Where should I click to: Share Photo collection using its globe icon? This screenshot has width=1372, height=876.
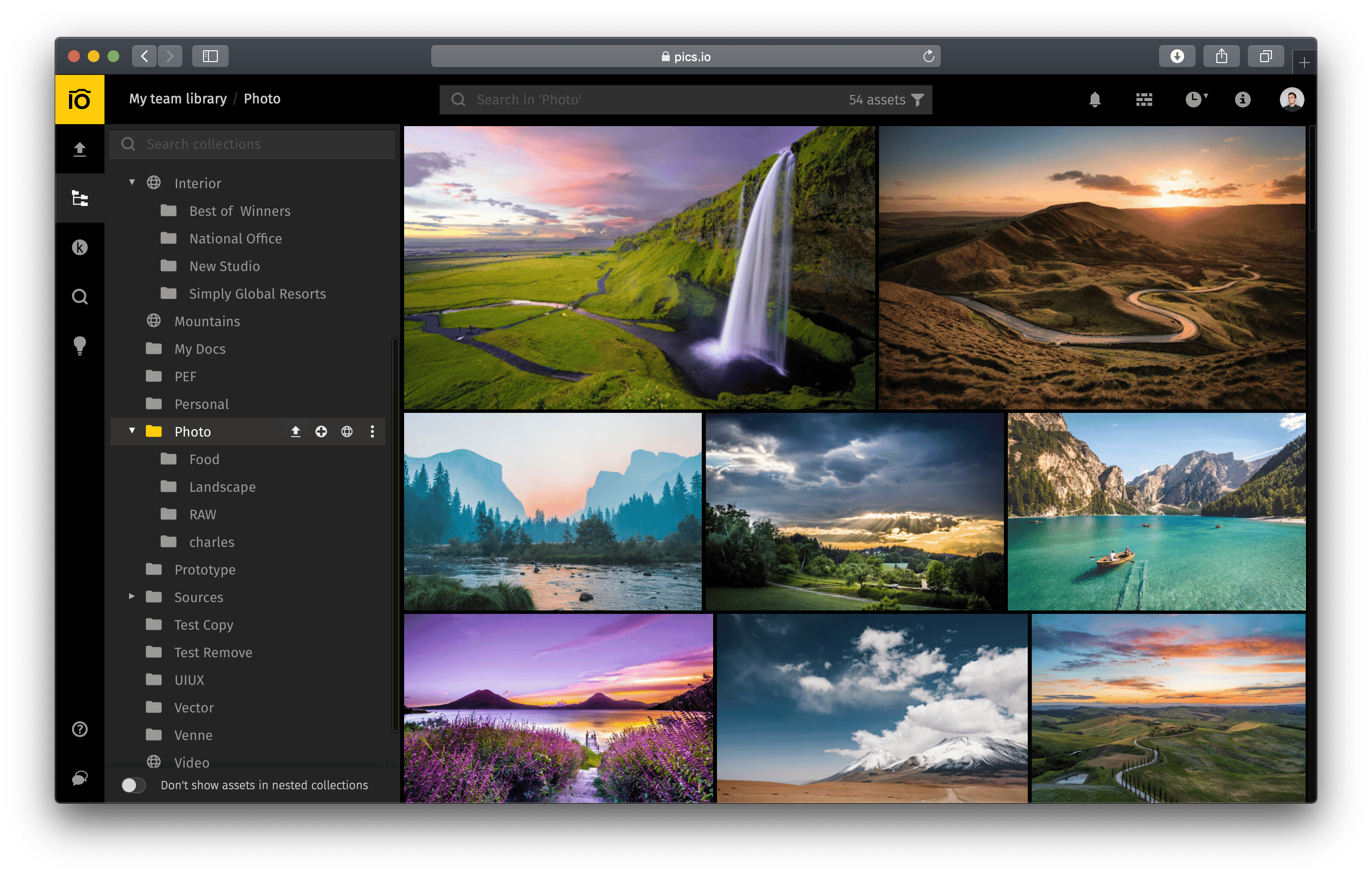[347, 431]
